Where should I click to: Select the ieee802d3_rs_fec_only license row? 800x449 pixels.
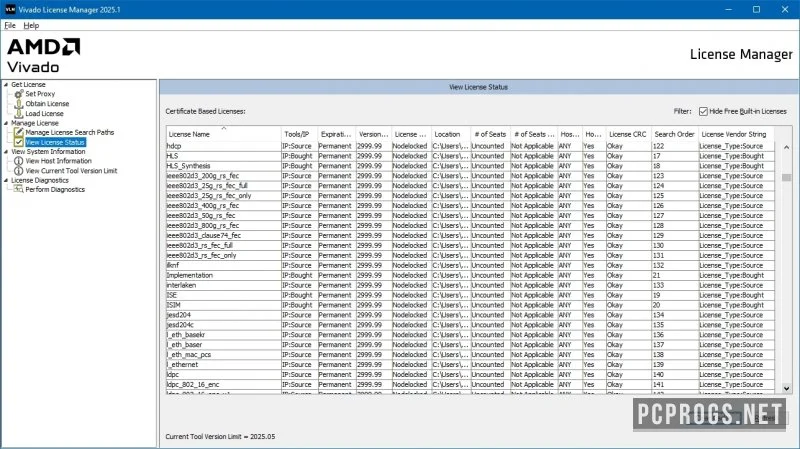(x=470, y=255)
